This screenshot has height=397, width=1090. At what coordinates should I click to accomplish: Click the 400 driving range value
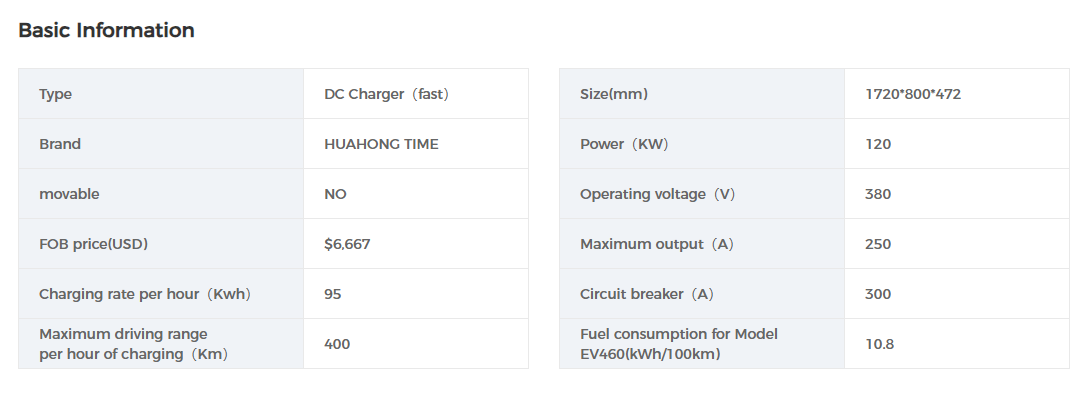pos(337,344)
